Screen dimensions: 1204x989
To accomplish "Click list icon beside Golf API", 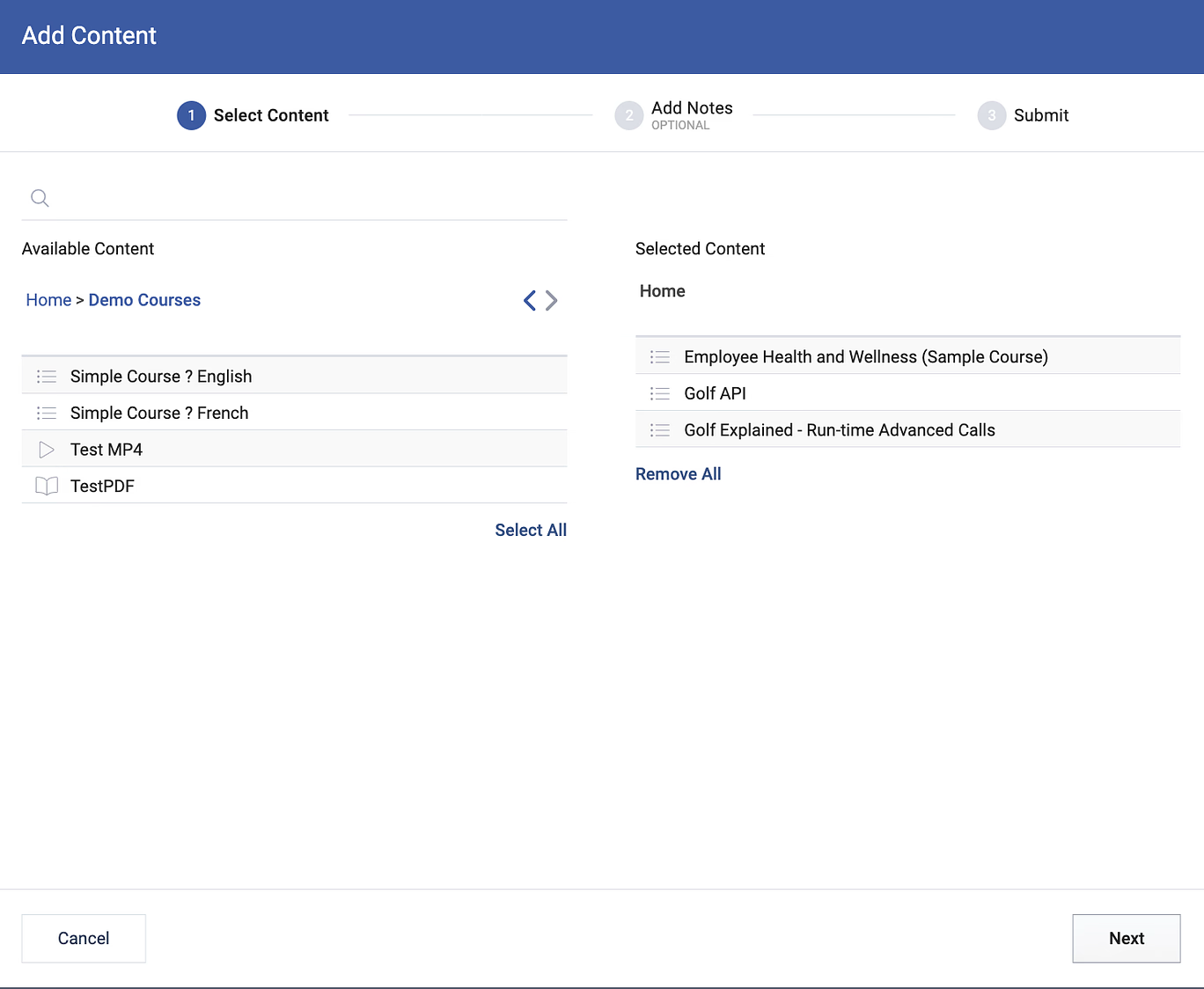I will [x=660, y=393].
